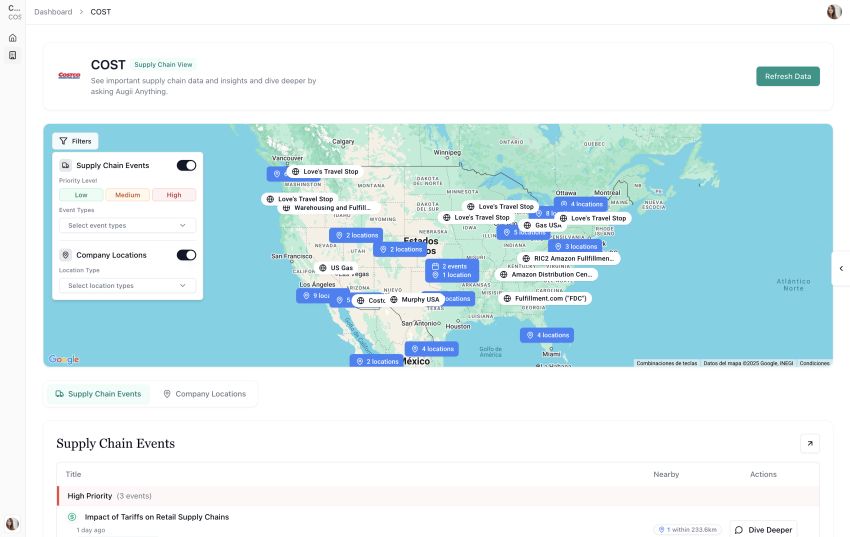This screenshot has height=537, width=850.
Task: Open the bookmark icon in the sidebar
Action: tap(12, 55)
